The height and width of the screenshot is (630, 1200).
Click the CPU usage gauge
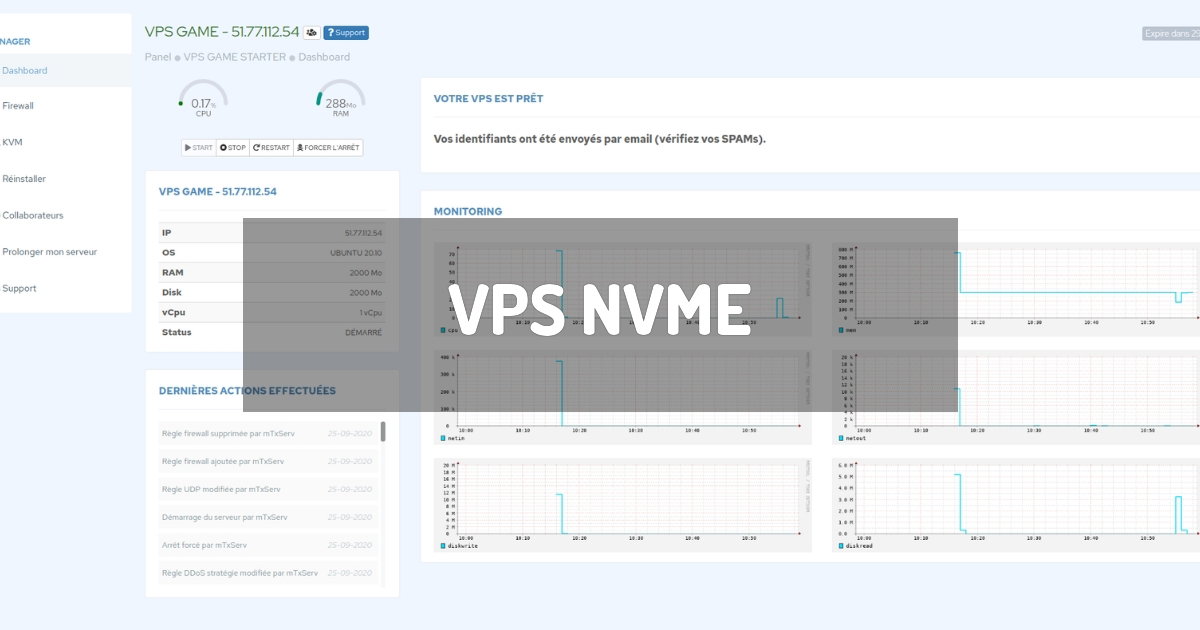[x=203, y=99]
